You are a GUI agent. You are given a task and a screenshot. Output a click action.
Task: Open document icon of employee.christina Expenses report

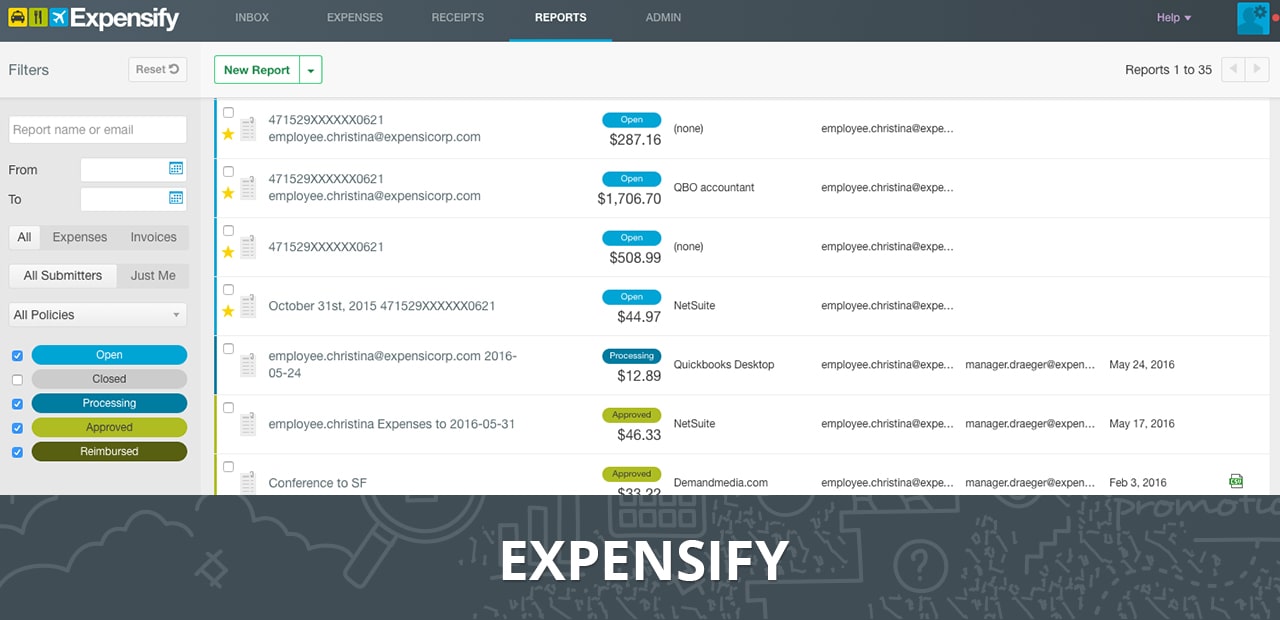[248, 424]
